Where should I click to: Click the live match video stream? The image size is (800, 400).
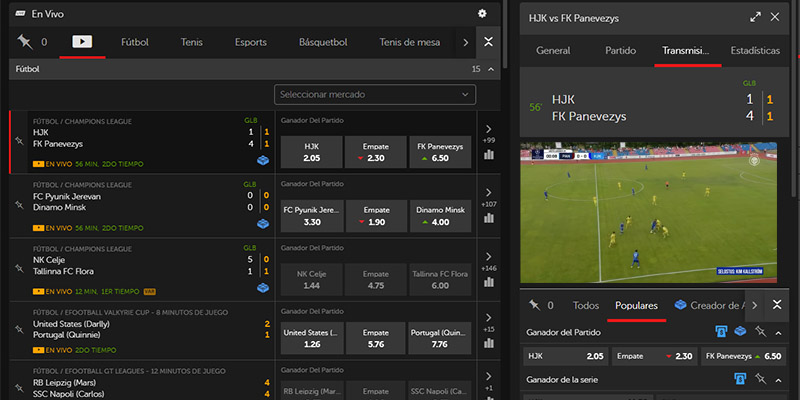648,212
